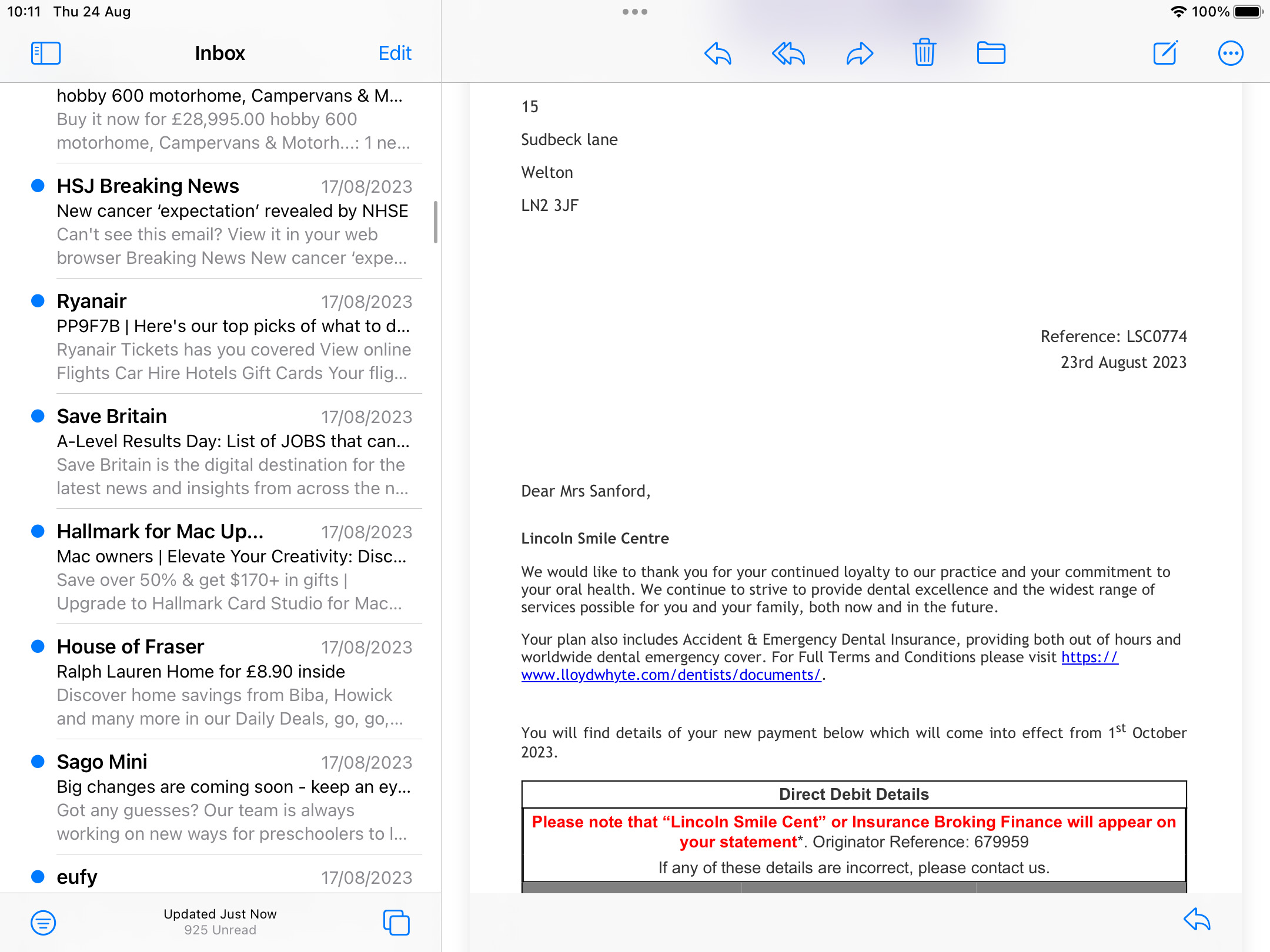Image resolution: width=1270 pixels, height=952 pixels.
Task: Tap the bottom-right quick reply arrow
Action: [1197, 919]
